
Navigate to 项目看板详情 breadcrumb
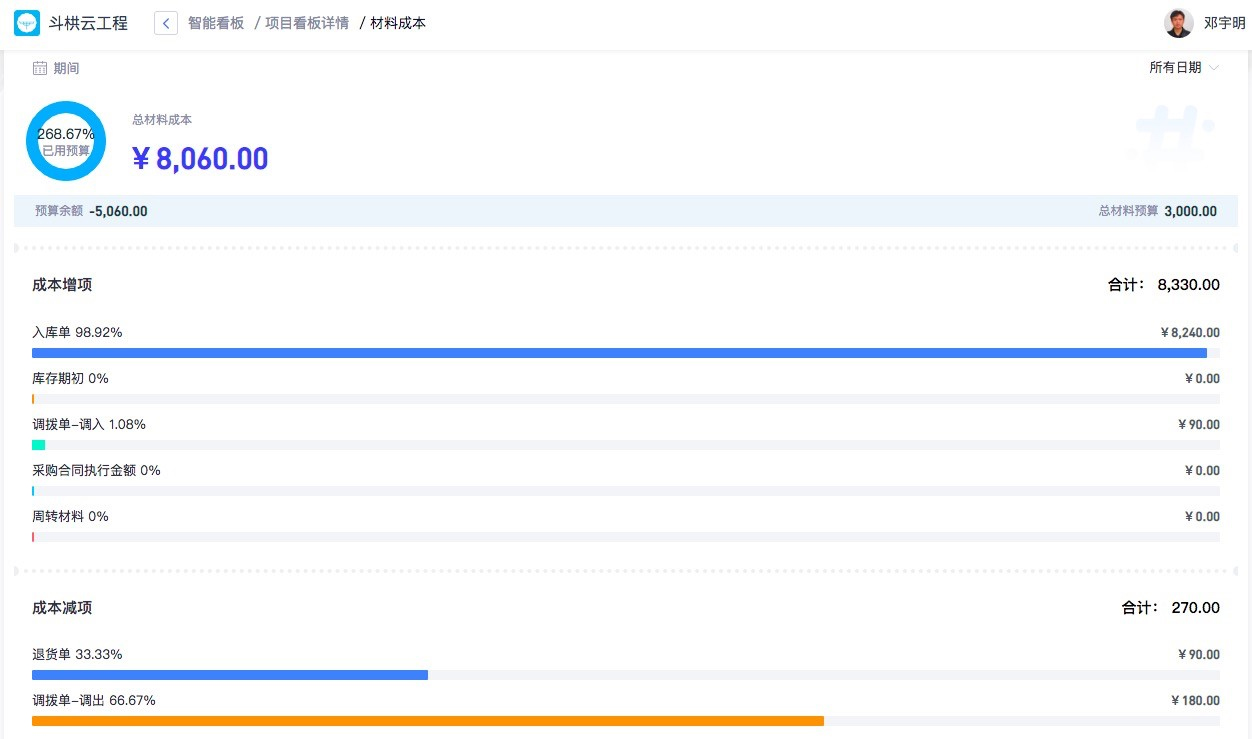307,23
